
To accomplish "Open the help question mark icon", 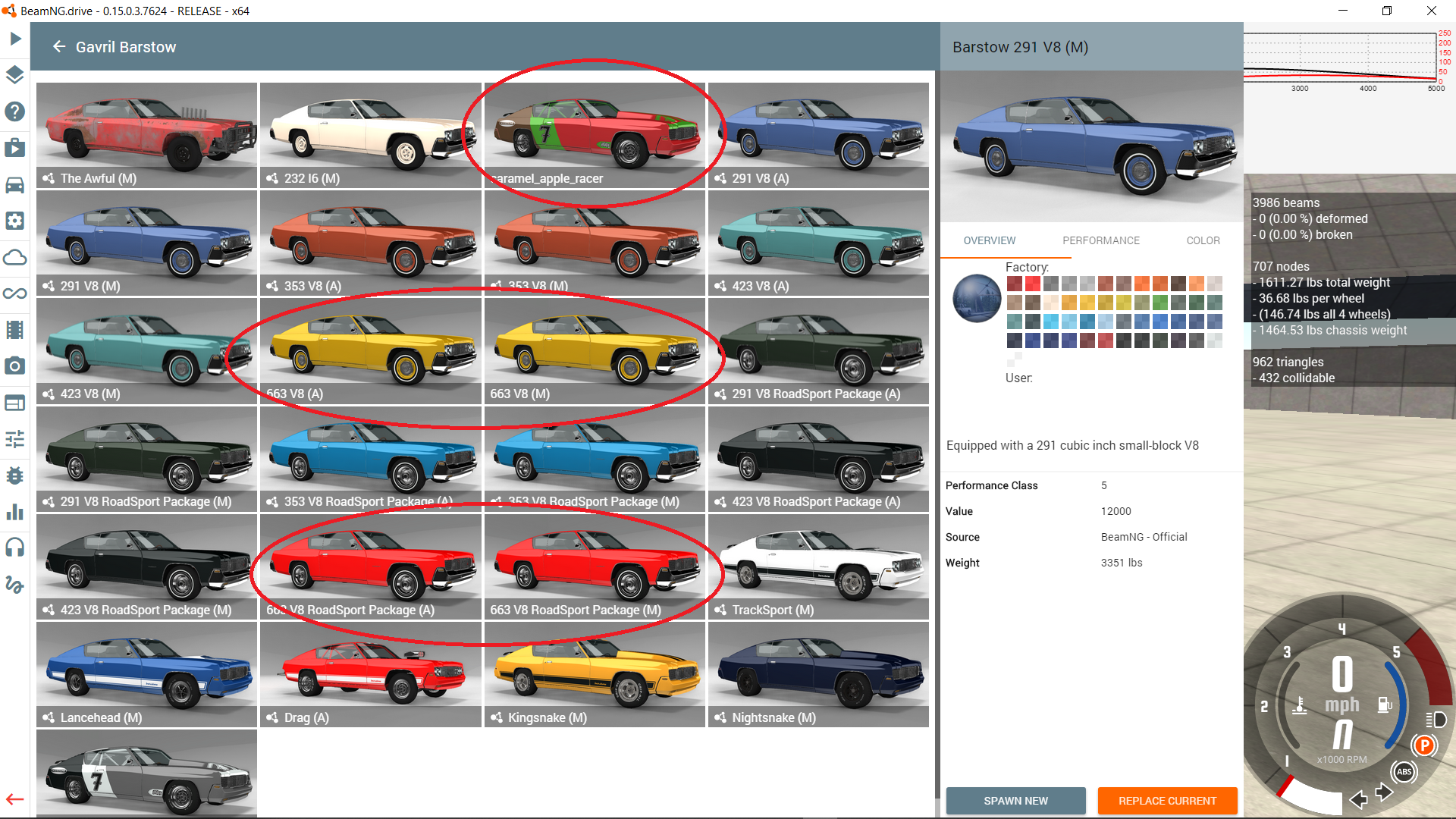I will (14, 111).
